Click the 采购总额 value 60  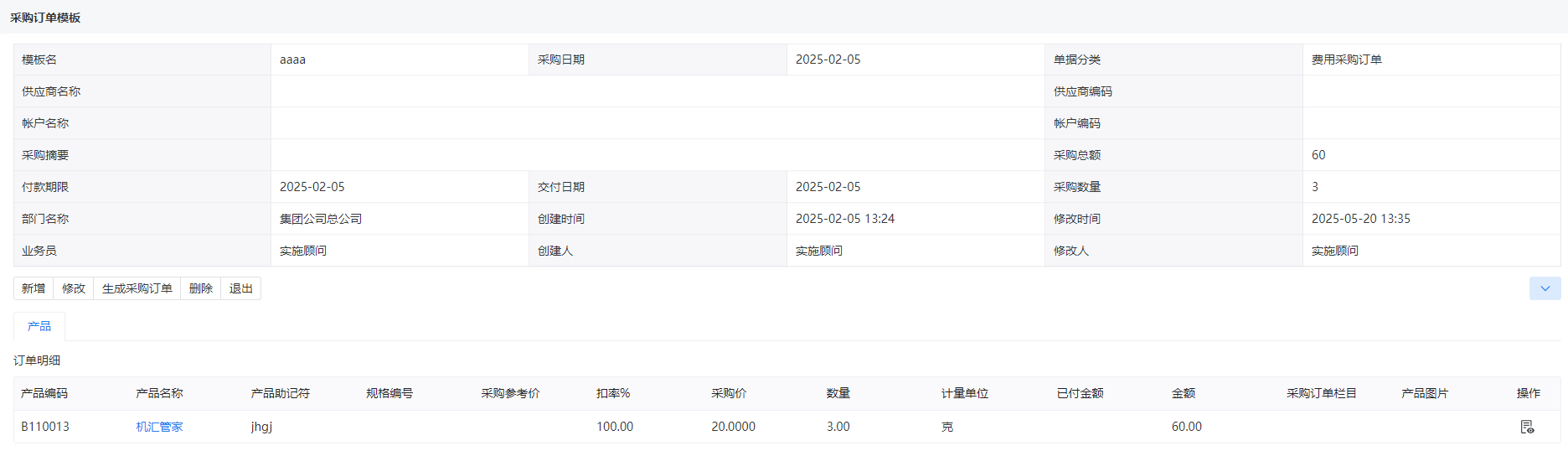1318,155
